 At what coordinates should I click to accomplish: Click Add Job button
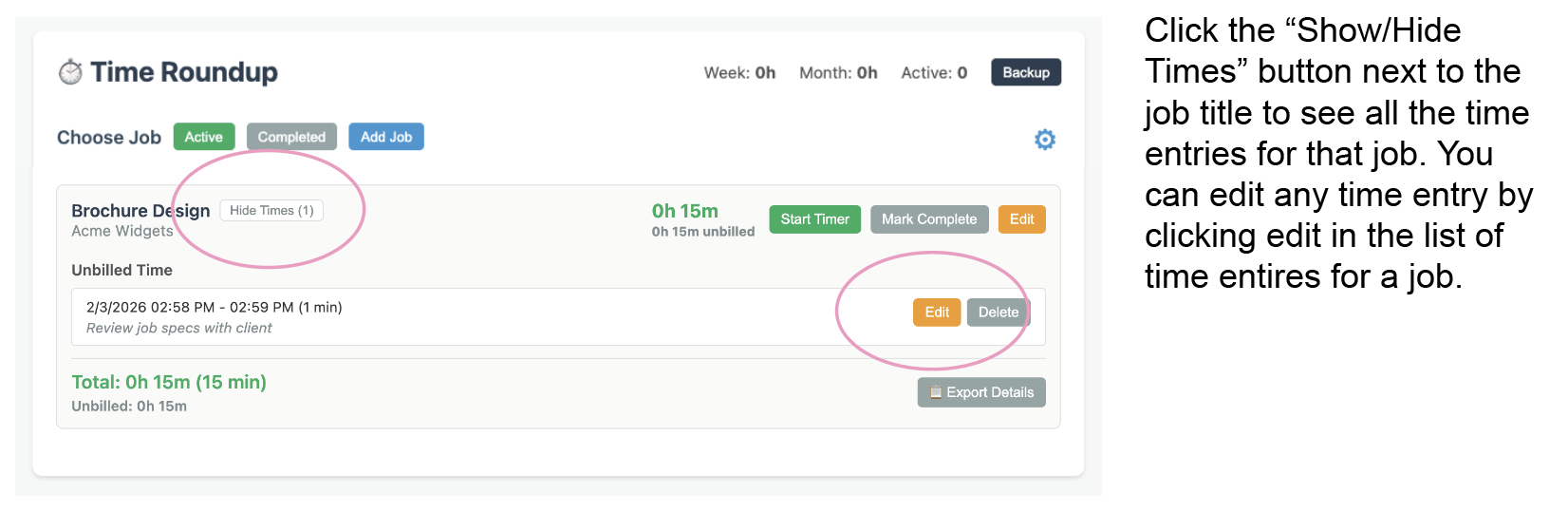coord(386,137)
